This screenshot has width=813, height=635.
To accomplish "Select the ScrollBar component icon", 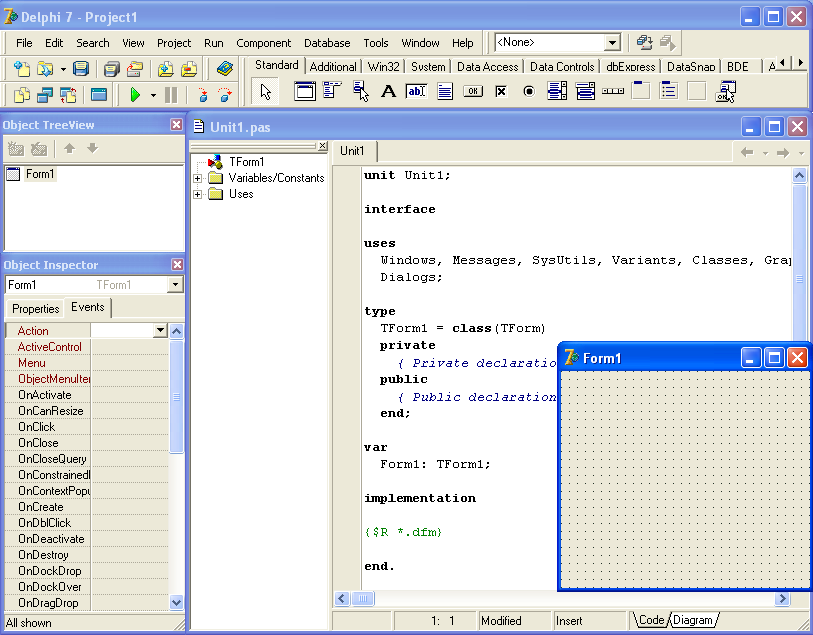I will tap(613, 92).
